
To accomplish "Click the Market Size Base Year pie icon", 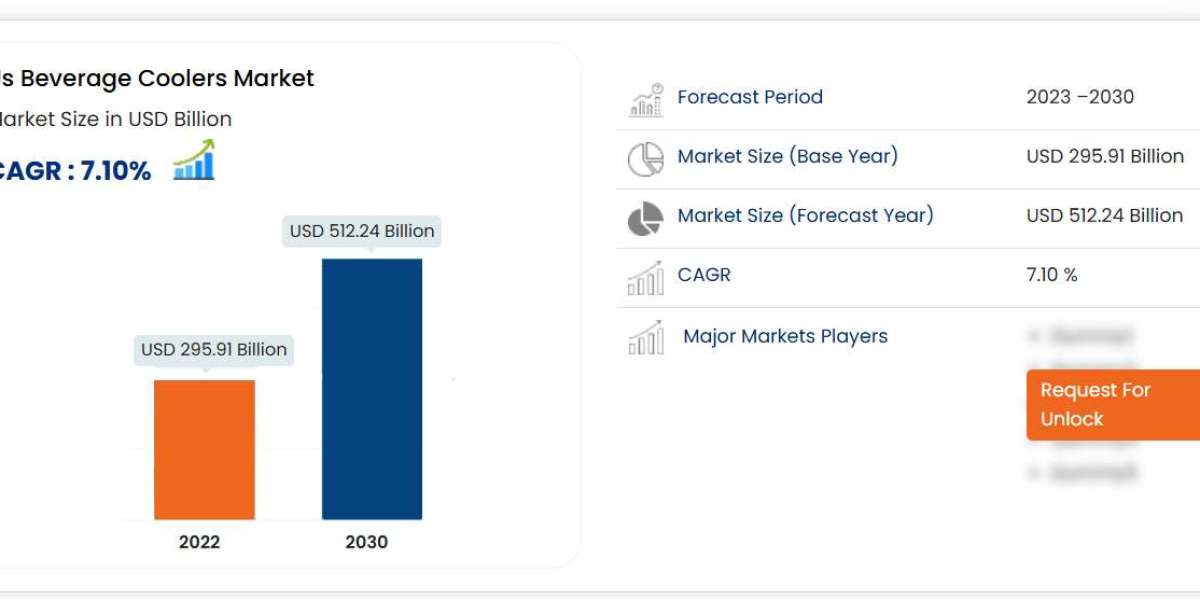I will click(x=646, y=158).
